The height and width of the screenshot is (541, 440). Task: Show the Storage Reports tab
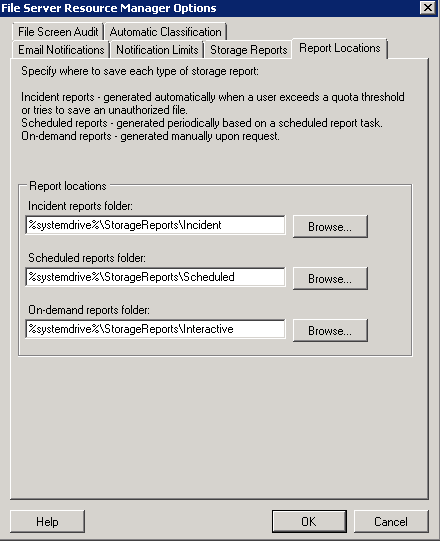pos(248,50)
